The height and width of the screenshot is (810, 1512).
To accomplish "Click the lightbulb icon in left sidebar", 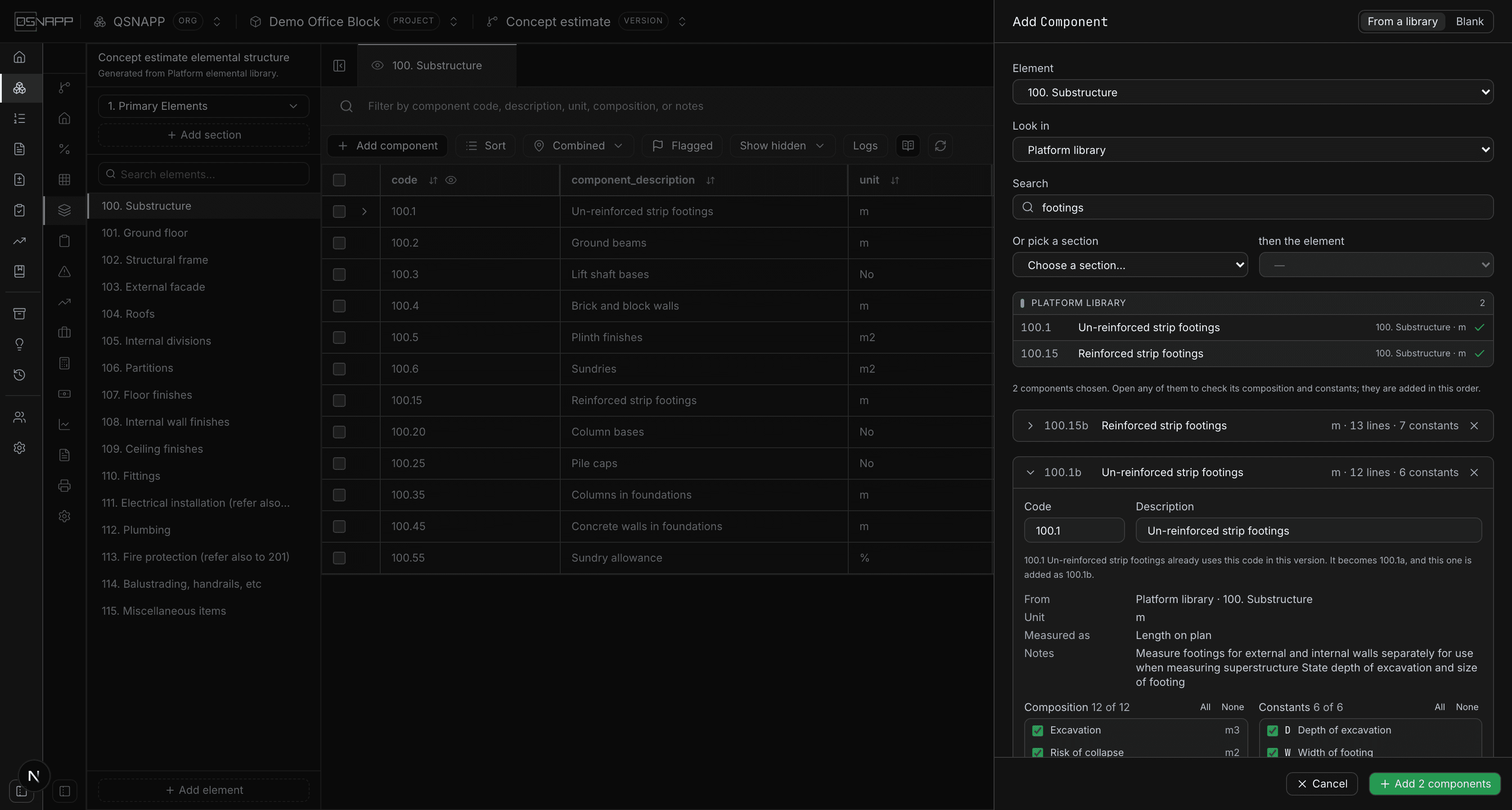I will tap(19, 344).
